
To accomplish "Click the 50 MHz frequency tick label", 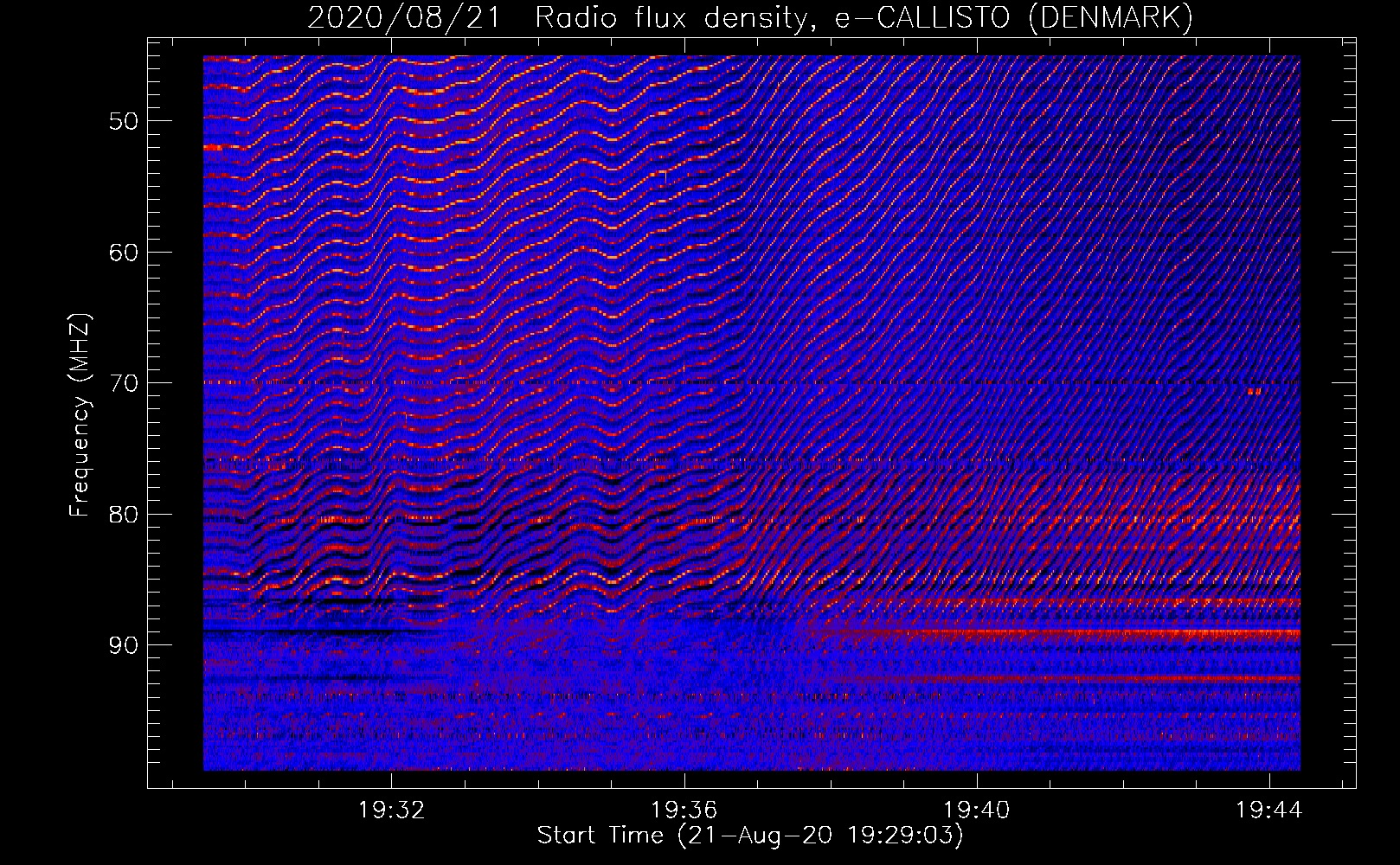I will click(x=124, y=121).
